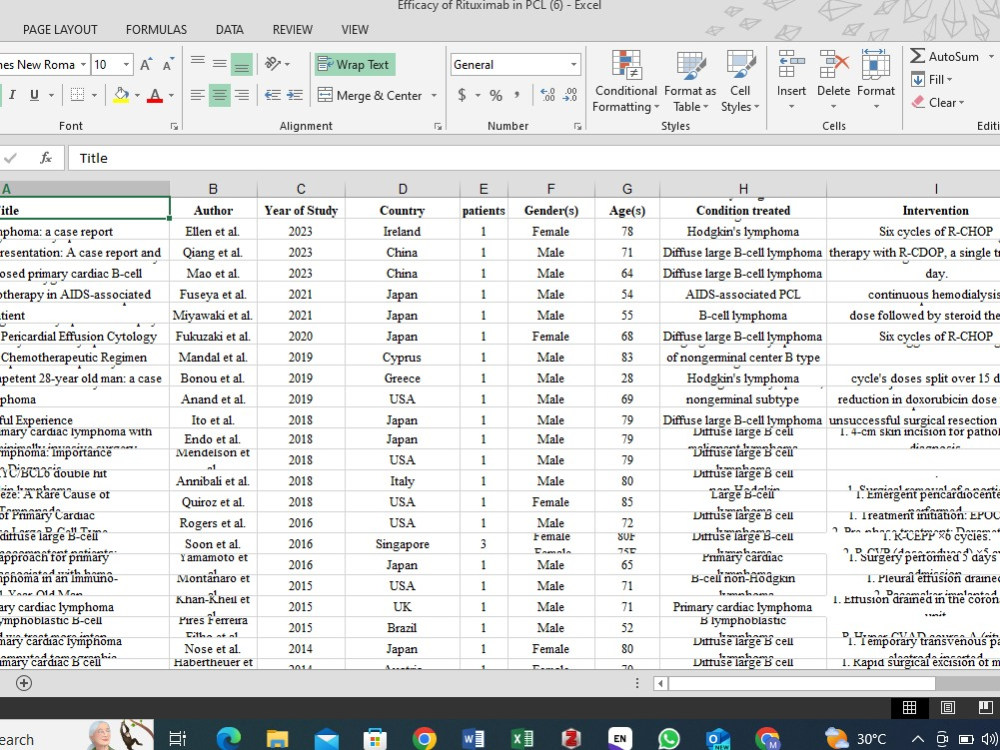This screenshot has width=1000, height=750.
Task: Toggle Align Right
Action: (242, 95)
